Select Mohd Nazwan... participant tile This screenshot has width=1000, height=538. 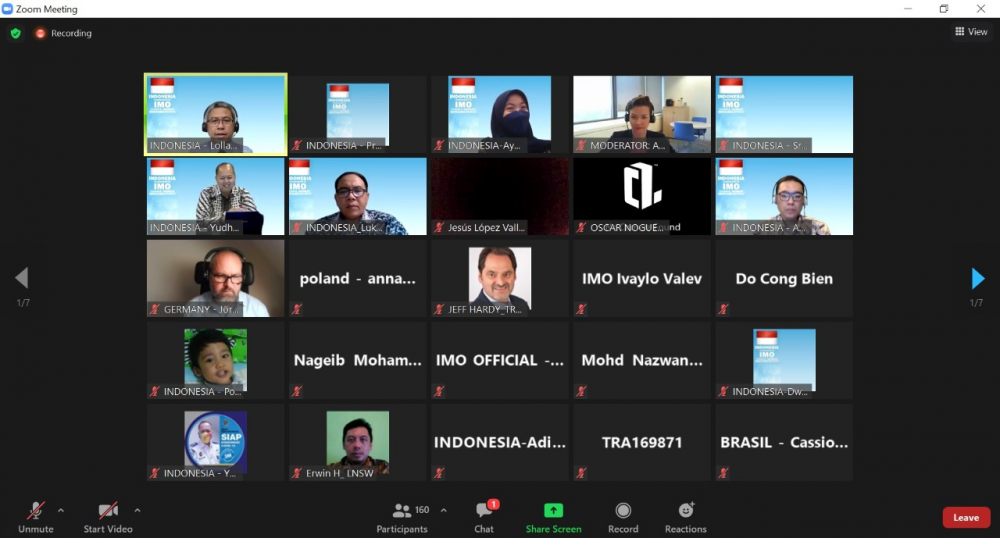[642, 361]
